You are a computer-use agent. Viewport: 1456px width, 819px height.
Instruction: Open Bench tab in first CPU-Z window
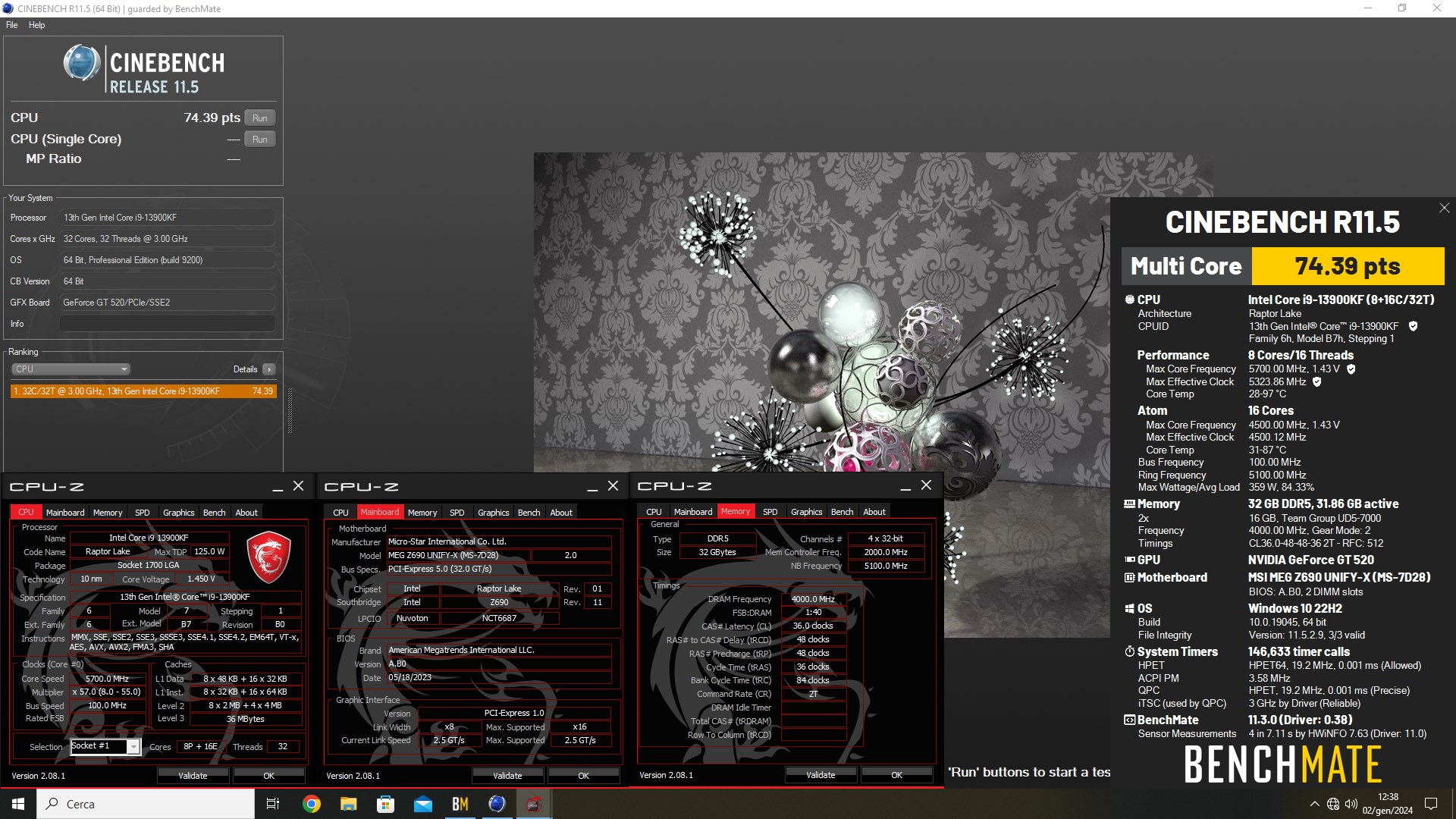(215, 513)
